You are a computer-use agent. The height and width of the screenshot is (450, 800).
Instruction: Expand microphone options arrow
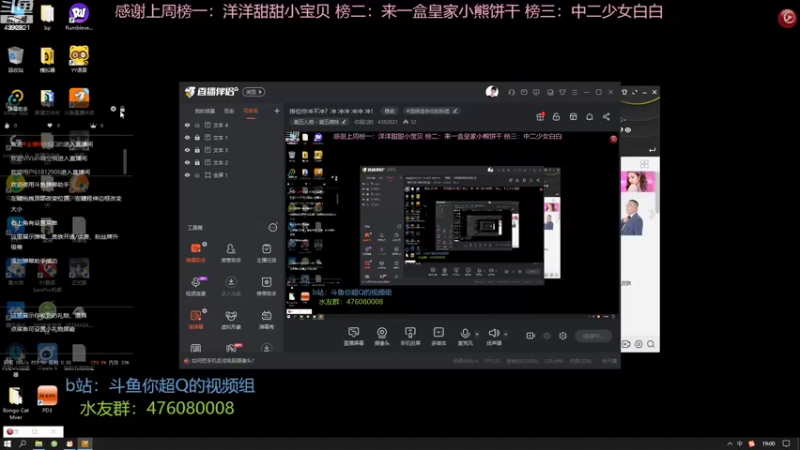(x=477, y=335)
